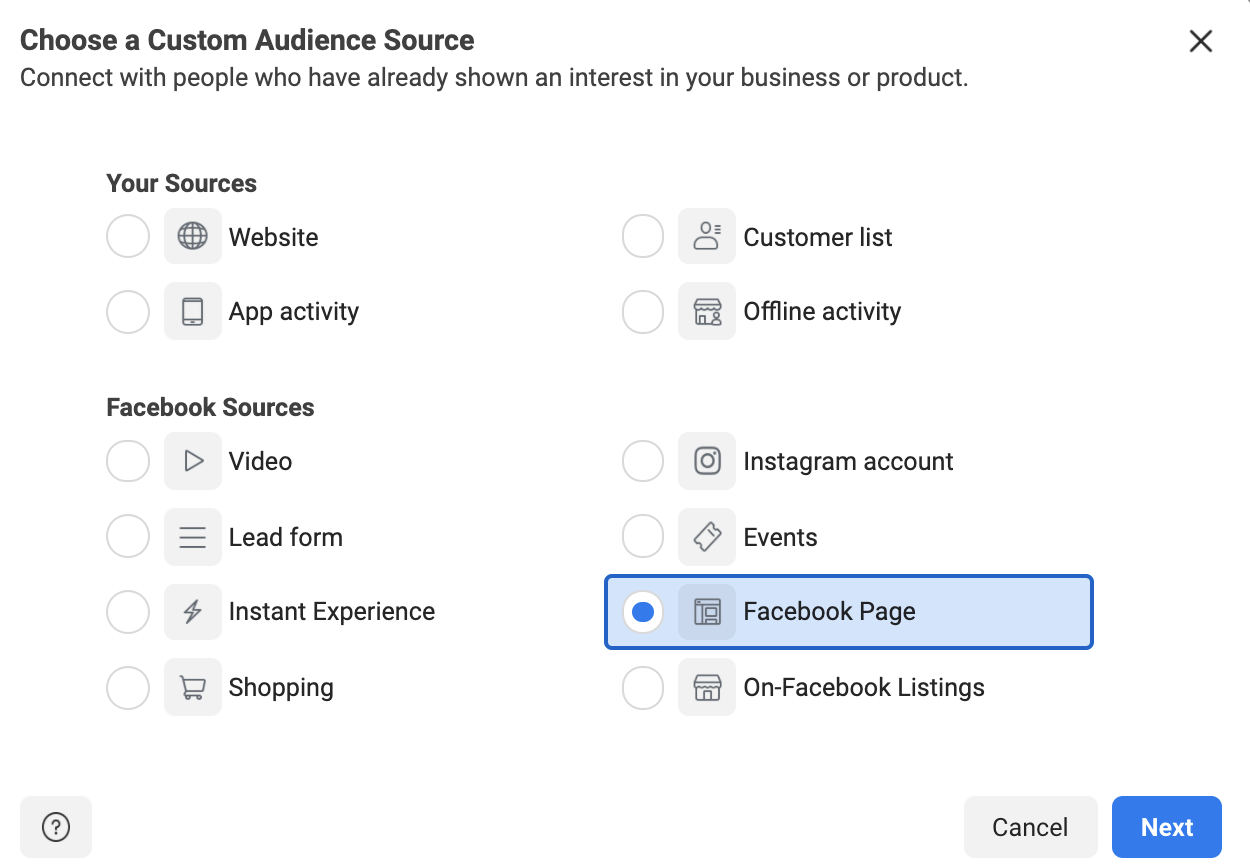Select the Facebook Page radio button

pyautogui.click(x=643, y=611)
